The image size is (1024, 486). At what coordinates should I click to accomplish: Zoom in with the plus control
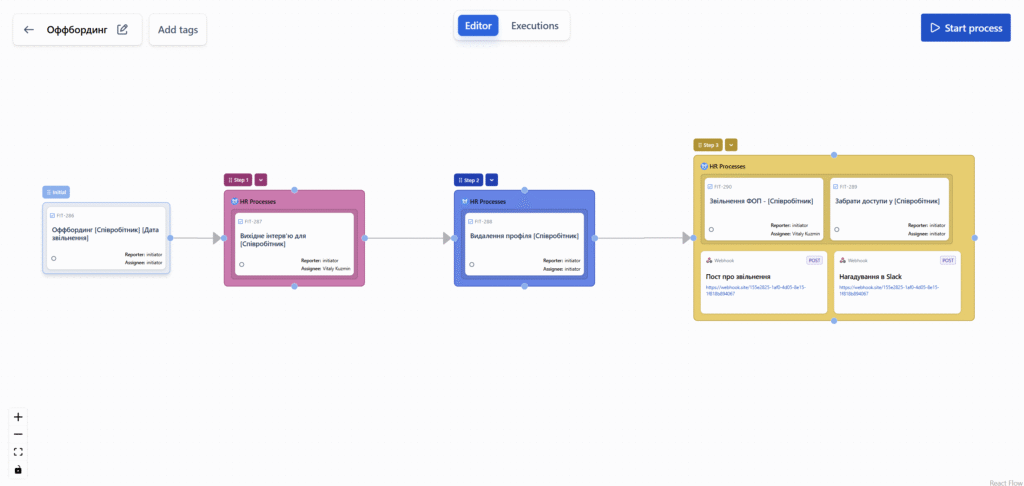click(18, 417)
